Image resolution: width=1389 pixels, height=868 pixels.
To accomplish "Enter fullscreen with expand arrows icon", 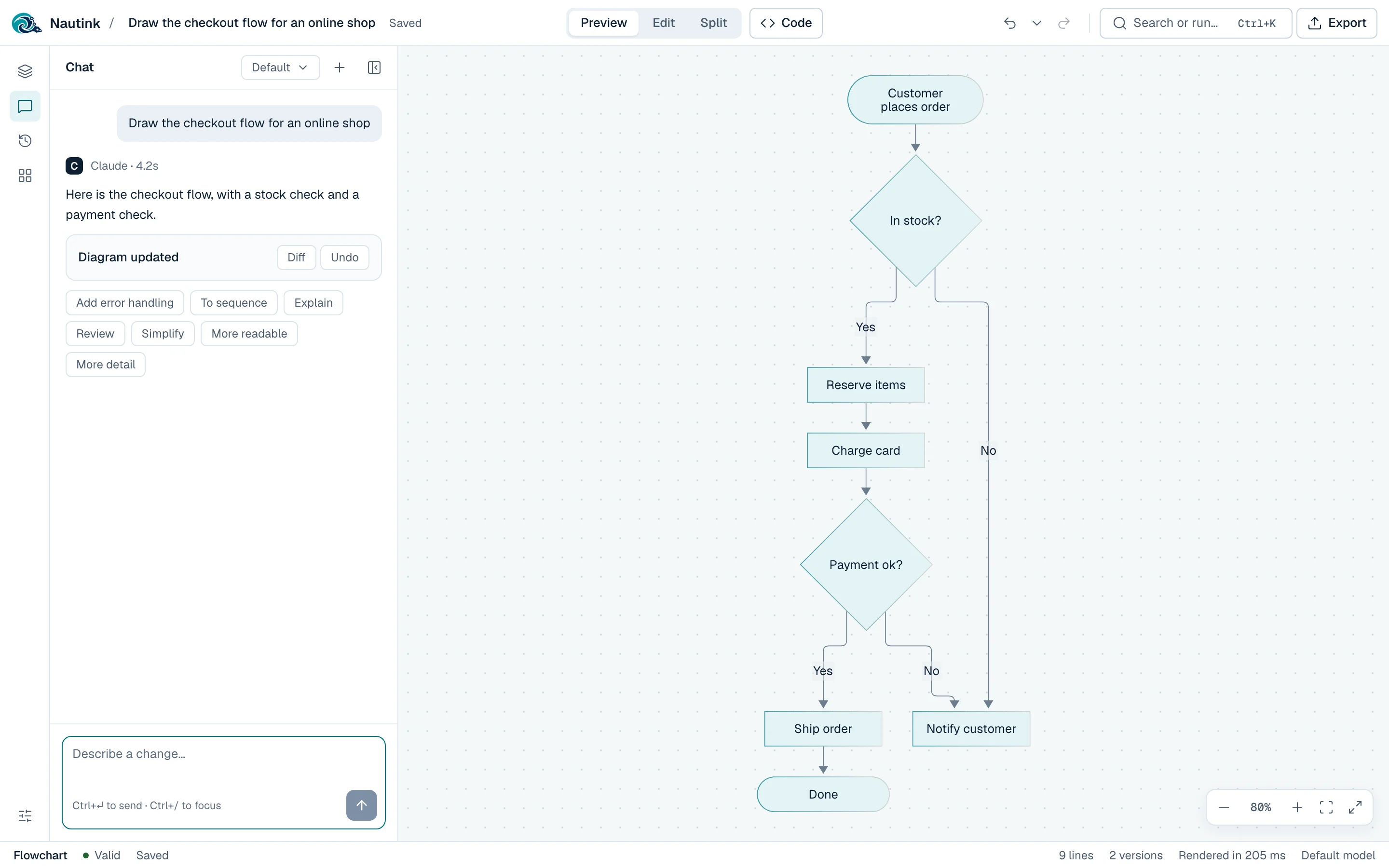I will click(x=1355, y=807).
